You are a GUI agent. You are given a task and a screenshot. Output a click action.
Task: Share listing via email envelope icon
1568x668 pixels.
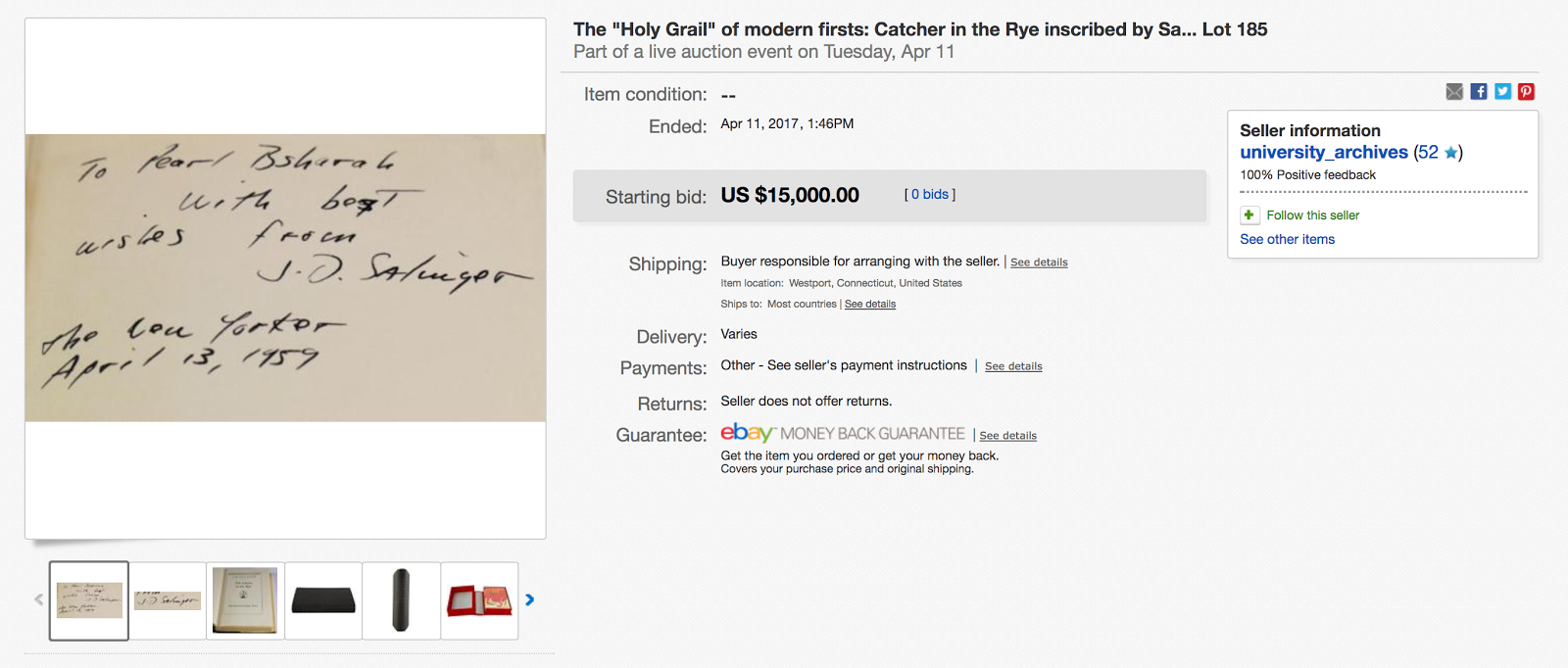click(1454, 92)
